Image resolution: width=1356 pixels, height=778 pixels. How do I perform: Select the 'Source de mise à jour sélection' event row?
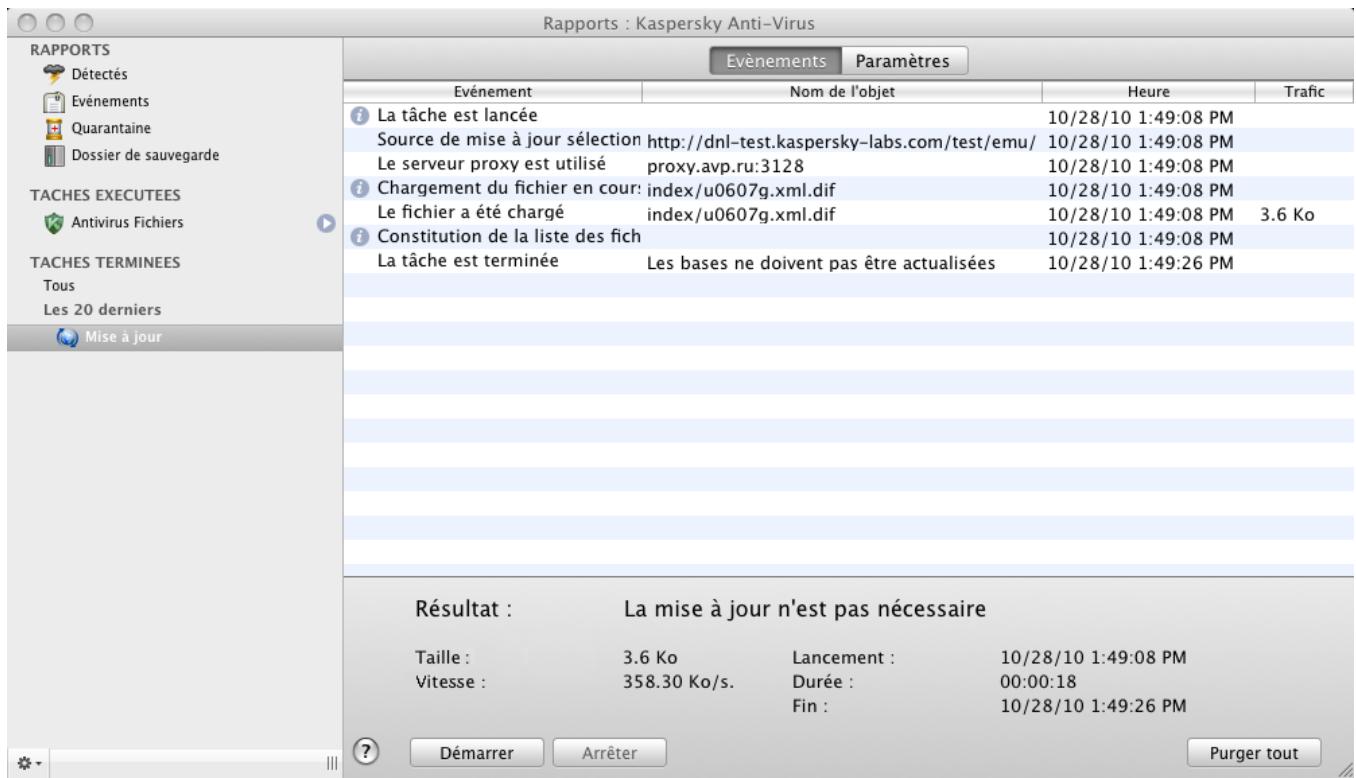pos(850,139)
